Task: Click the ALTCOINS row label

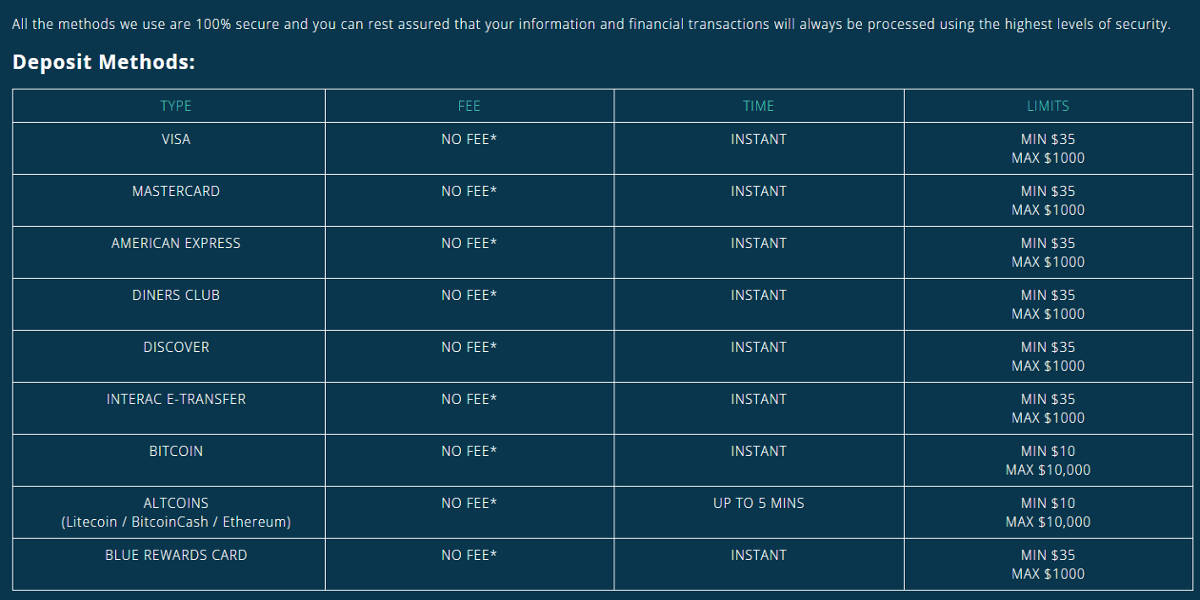Action: (176, 504)
